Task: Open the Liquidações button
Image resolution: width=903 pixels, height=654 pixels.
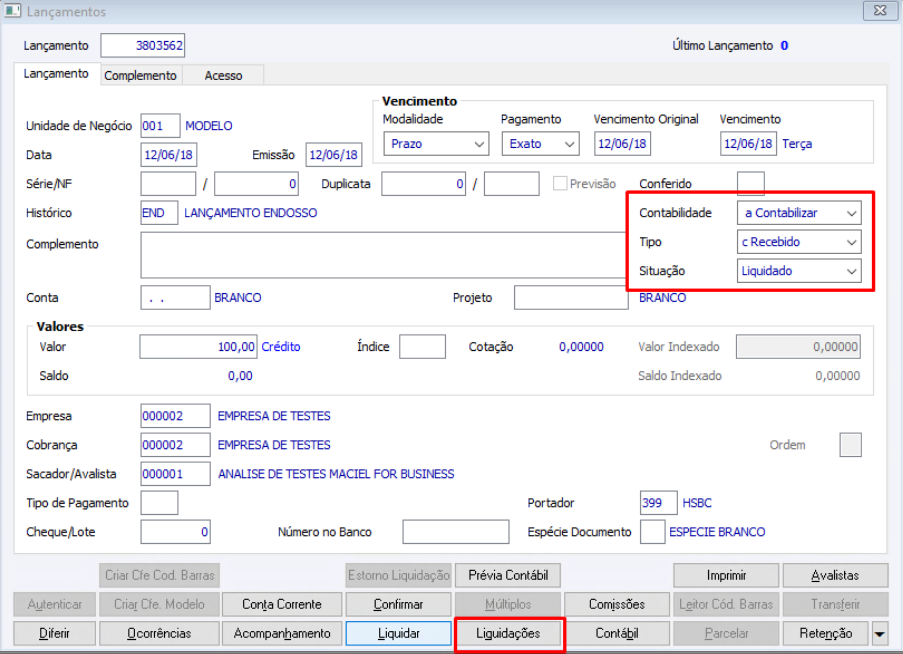Action: point(508,634)
